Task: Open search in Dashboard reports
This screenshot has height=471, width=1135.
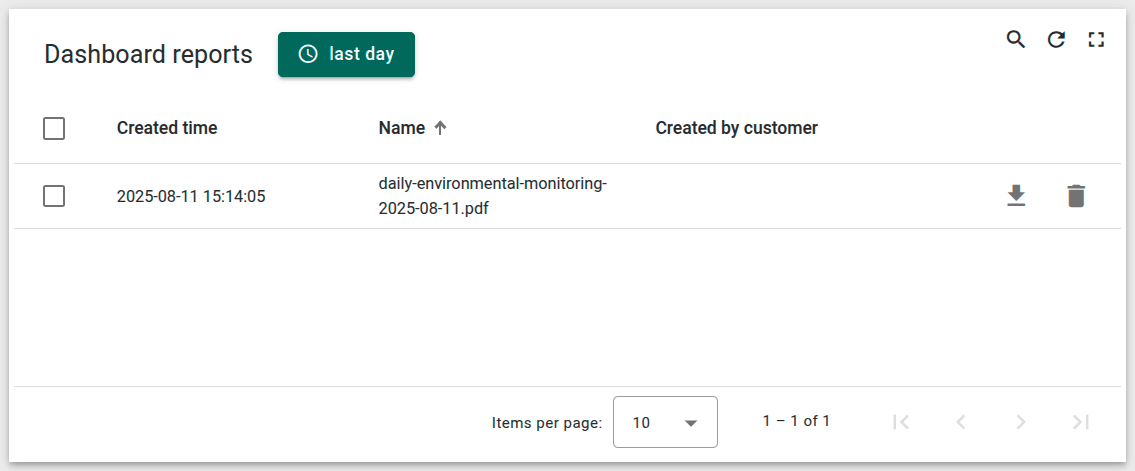Action: click(1015, 40)
